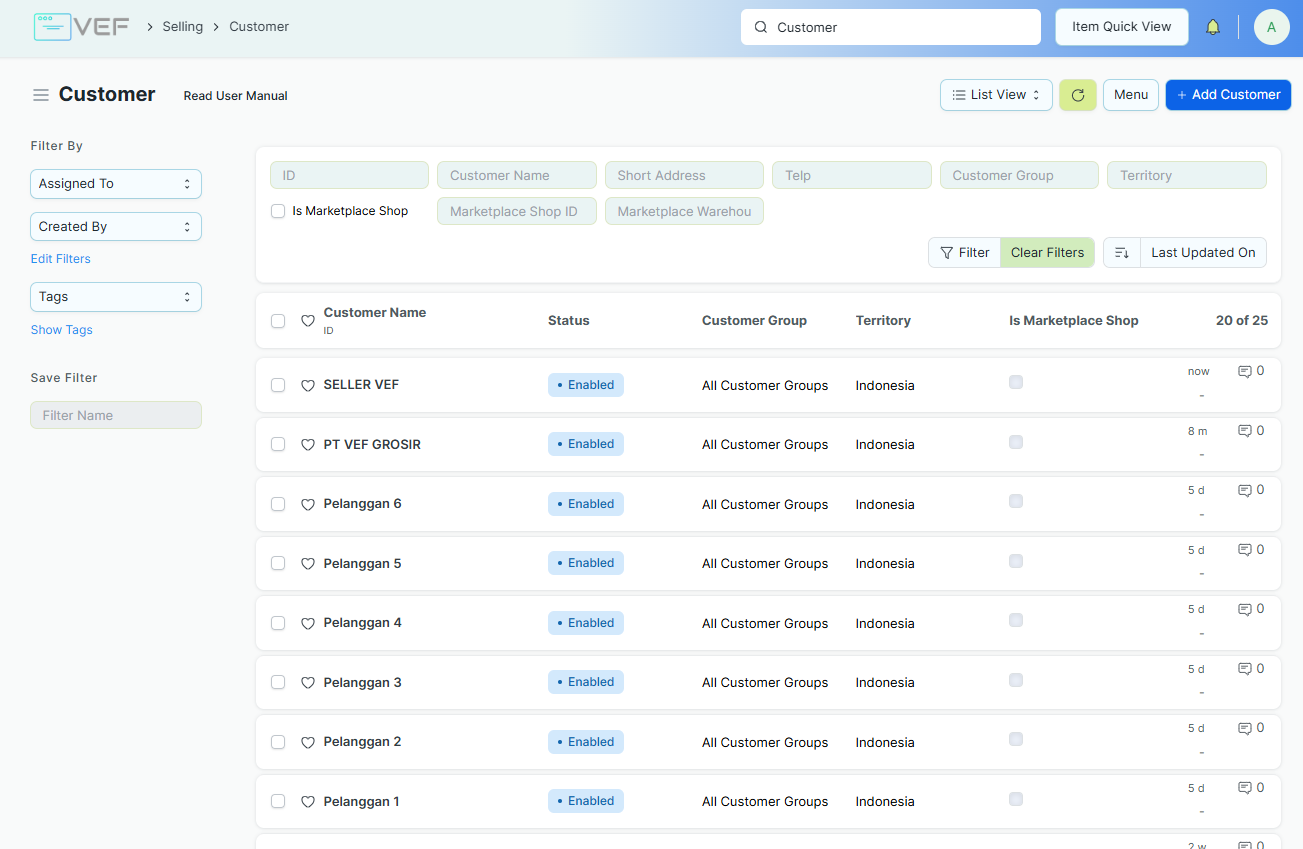
Task: Open the Read User Manual link
Action: tap(236, 96)
